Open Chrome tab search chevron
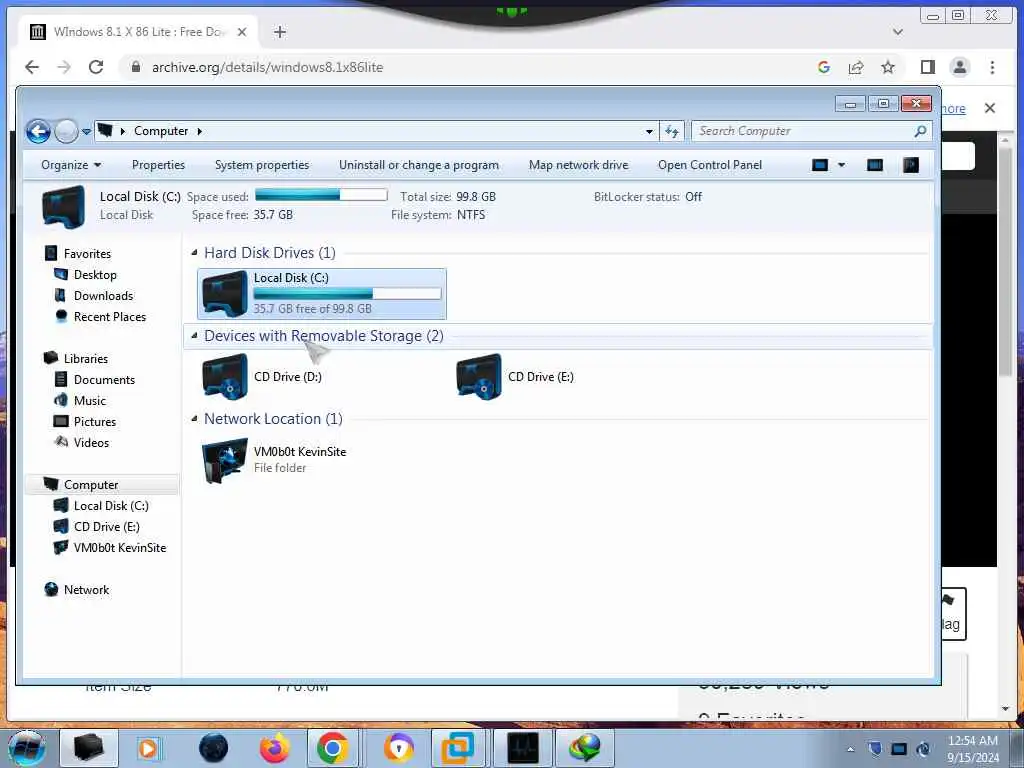Viewport: 1024px width, 768px height. (x=898, y=32)
